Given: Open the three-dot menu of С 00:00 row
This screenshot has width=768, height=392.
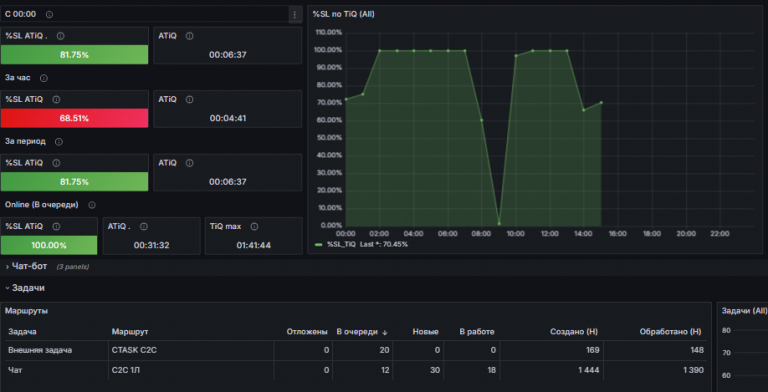Looking at the screenshot, I should coord(294,15).
